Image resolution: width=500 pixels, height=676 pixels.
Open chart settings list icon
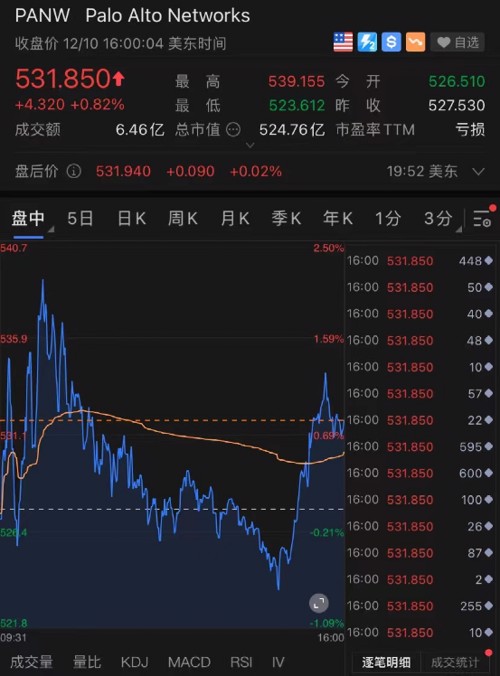[482, 219]
